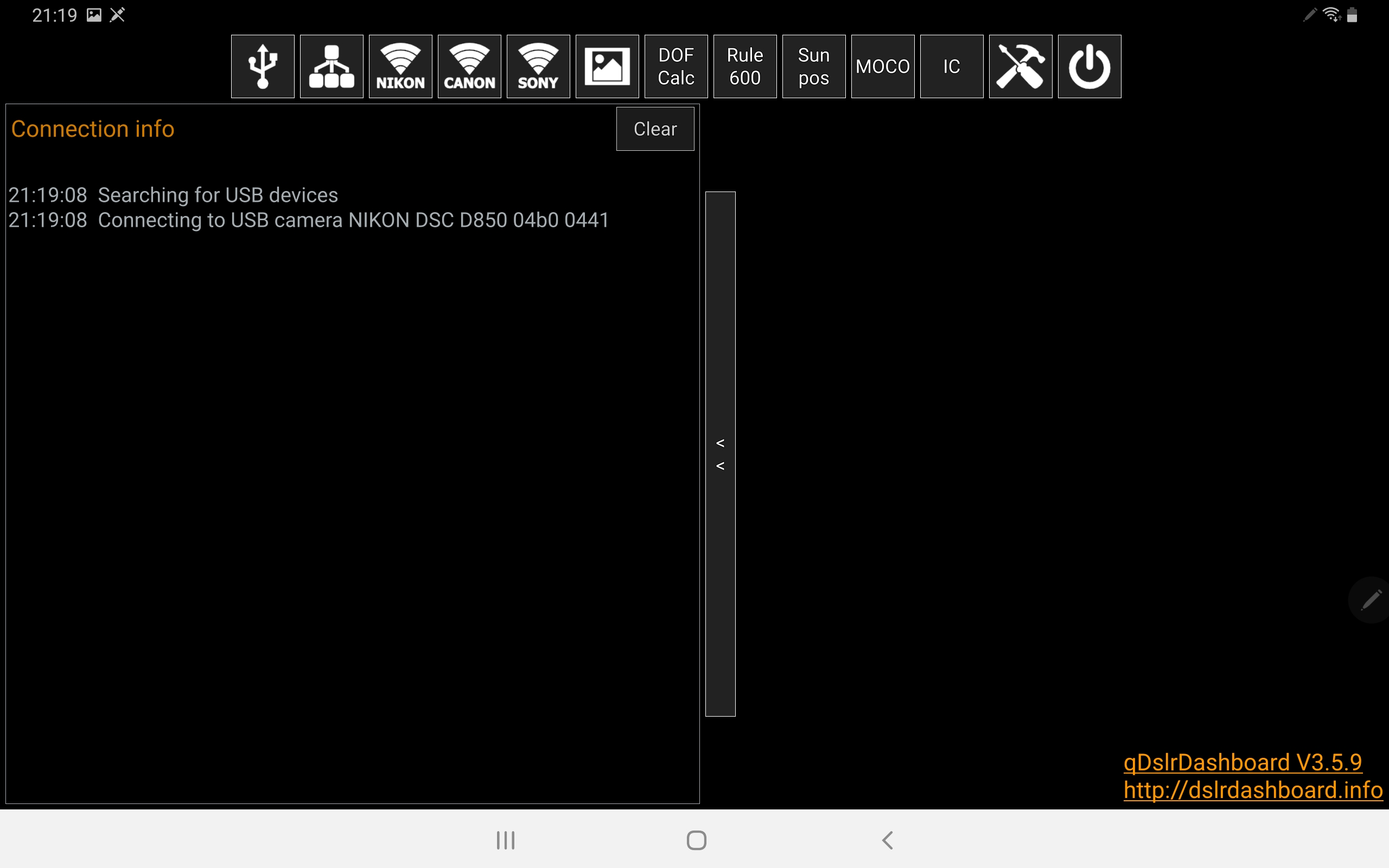Collapse the side panel second chevron
The image size is (1389, 868).
pyautogui.click(x=720, y=466)
